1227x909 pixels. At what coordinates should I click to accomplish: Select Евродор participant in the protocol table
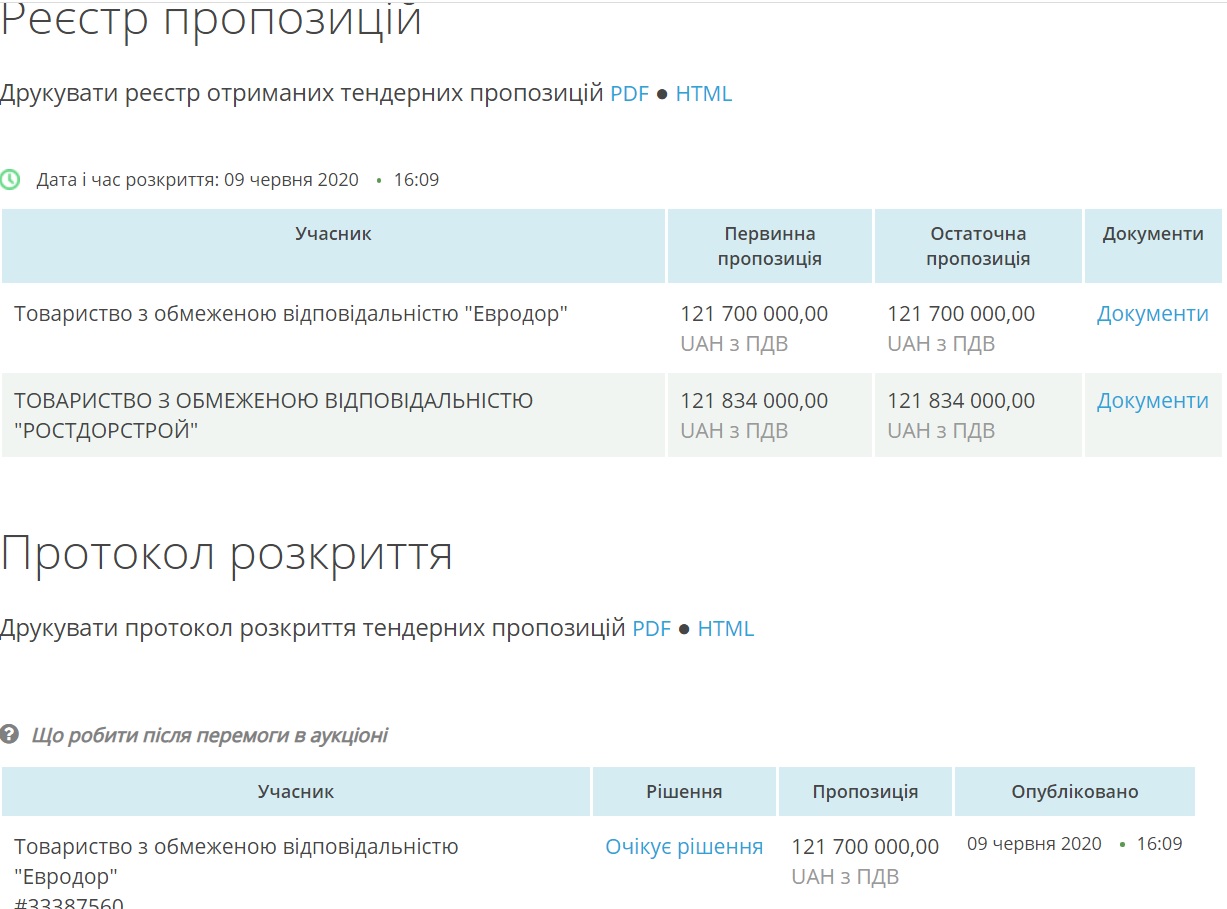pyautogui.click(x=236, y=861)
